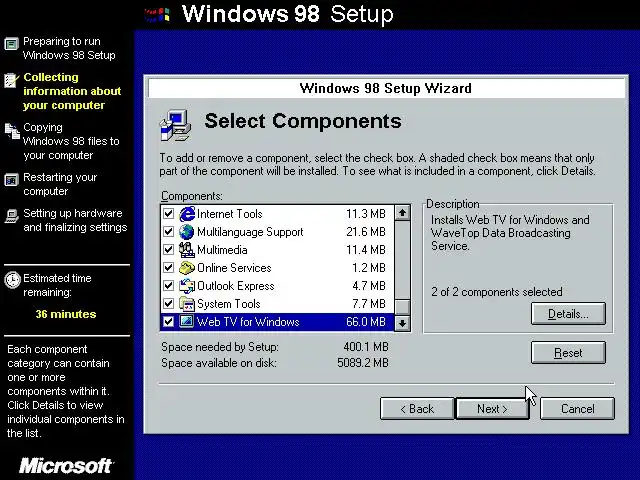Click the Windows flag logo in title
This screenshot has height=480, width=640.
coord(157,15)
